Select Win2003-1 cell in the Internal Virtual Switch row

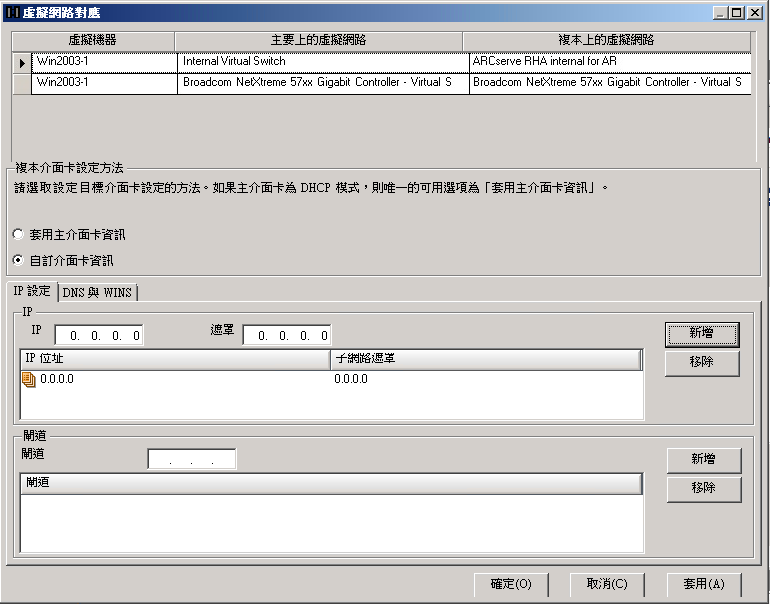coord(104,62)
